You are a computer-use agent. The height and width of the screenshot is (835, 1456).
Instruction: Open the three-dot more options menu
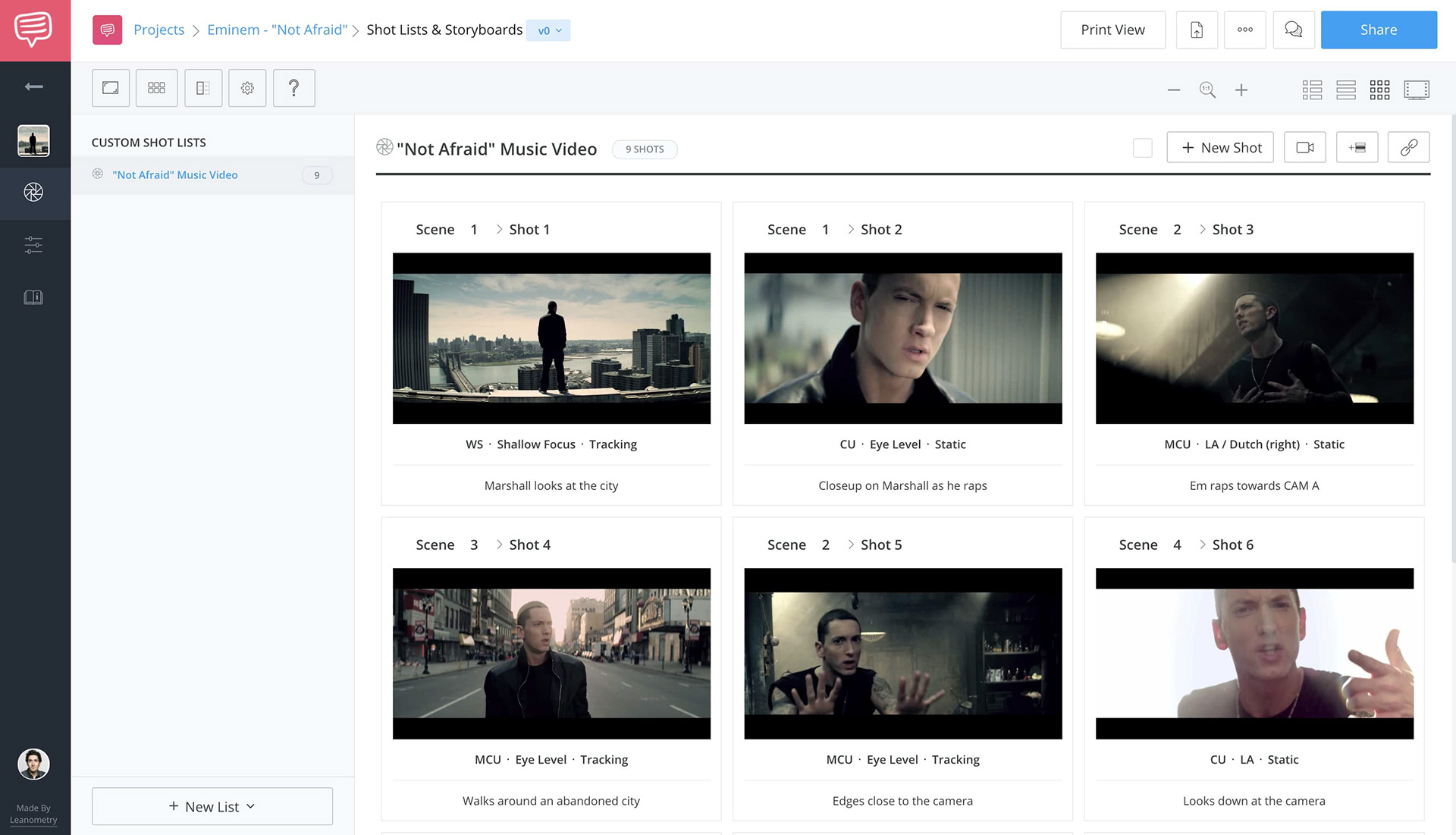tap(1245, 30)
